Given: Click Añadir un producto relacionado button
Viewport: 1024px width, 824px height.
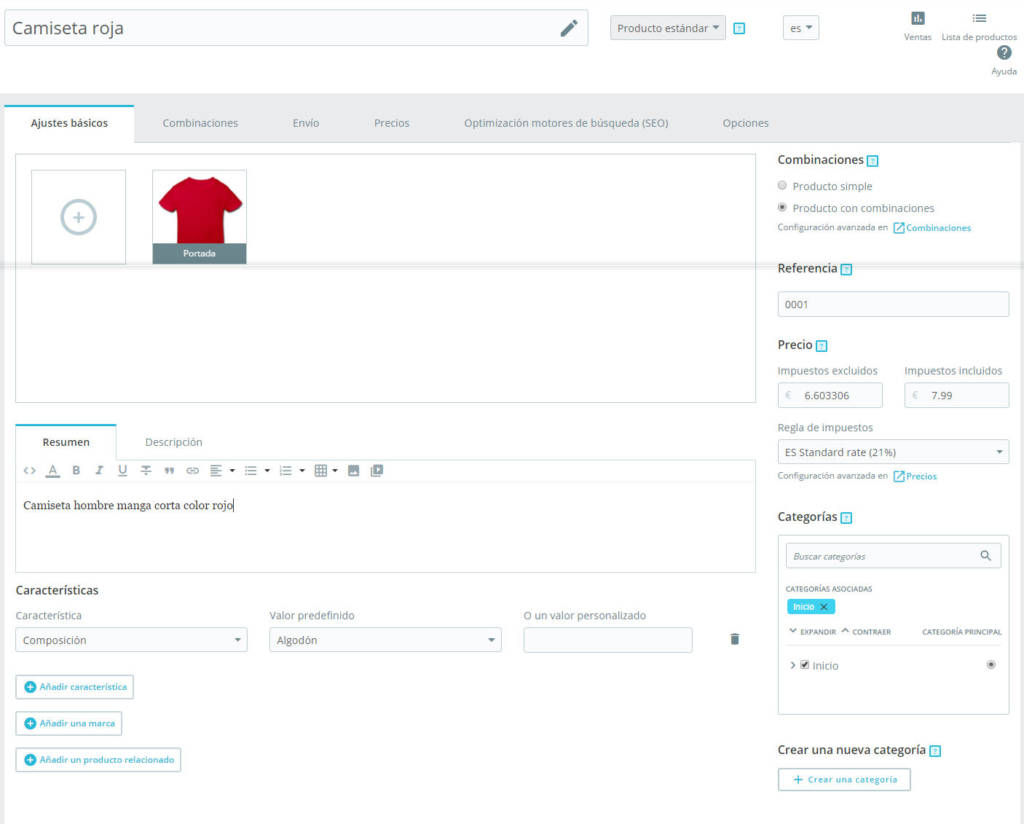Looking at the screenshot, I should click(98, 760).
